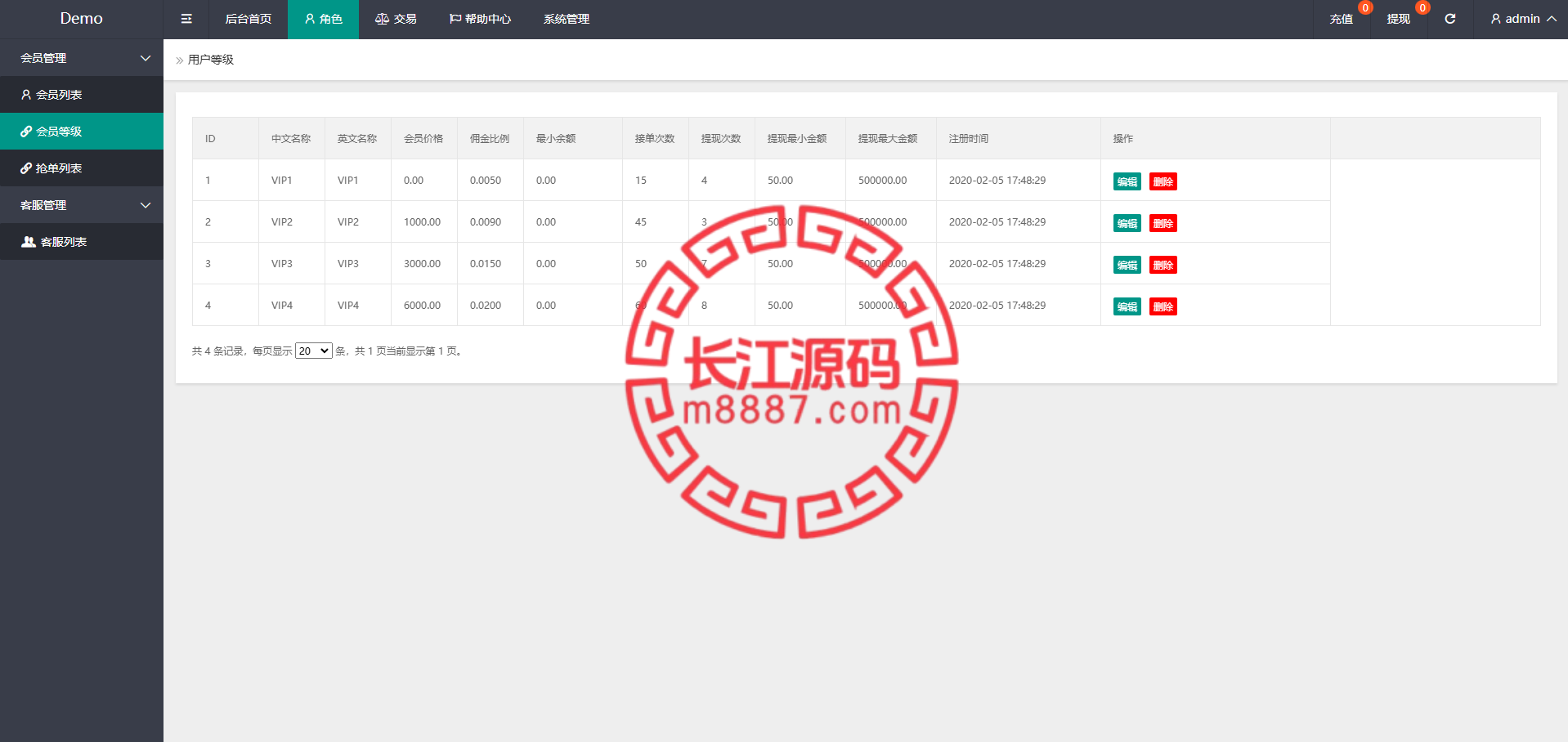
Task: Delete the VIP4 level row
Action: 1163,306
